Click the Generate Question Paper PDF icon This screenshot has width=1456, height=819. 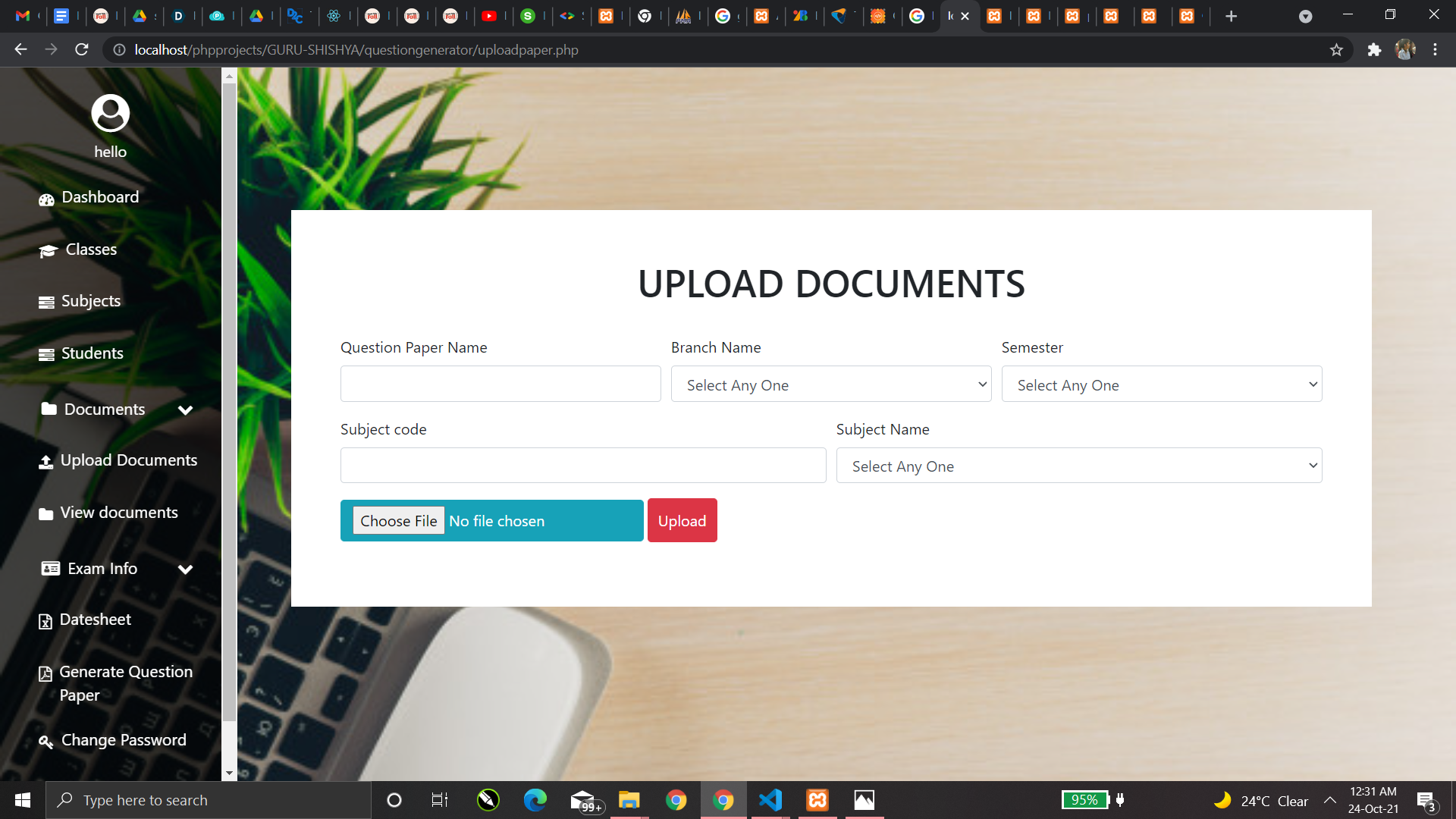[45, 673]
